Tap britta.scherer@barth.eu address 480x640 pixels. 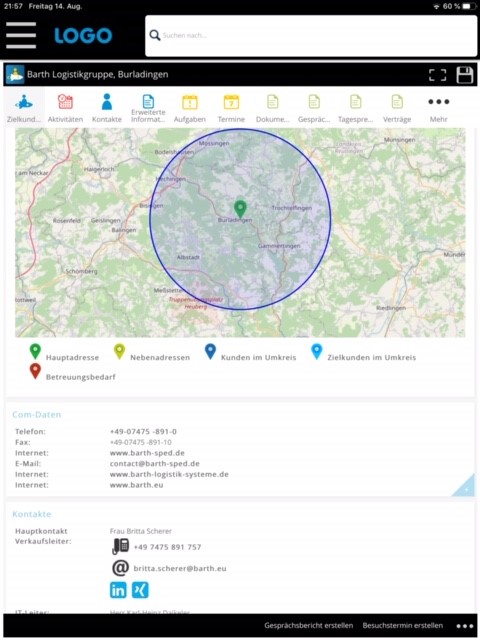pyautogui.click(x=180, y=568)
